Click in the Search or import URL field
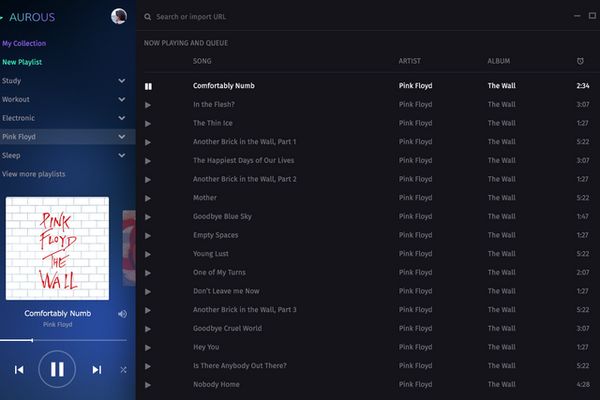Image resolution: width=600 pixels, height=400 pixels. click(x=191, y=17)
